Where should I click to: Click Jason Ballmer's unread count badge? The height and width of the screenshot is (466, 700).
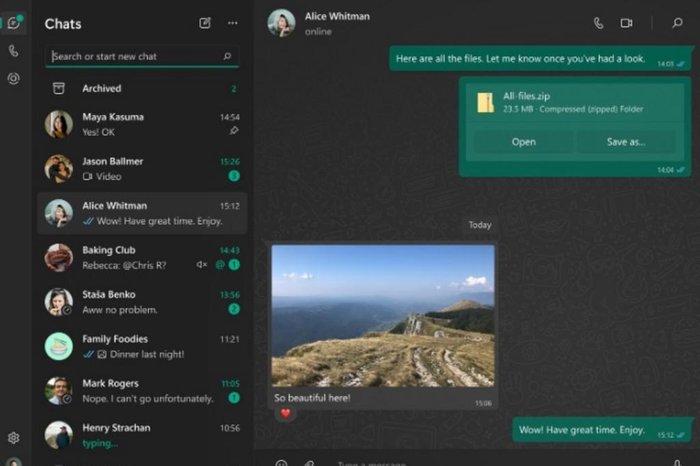(234, 176)
